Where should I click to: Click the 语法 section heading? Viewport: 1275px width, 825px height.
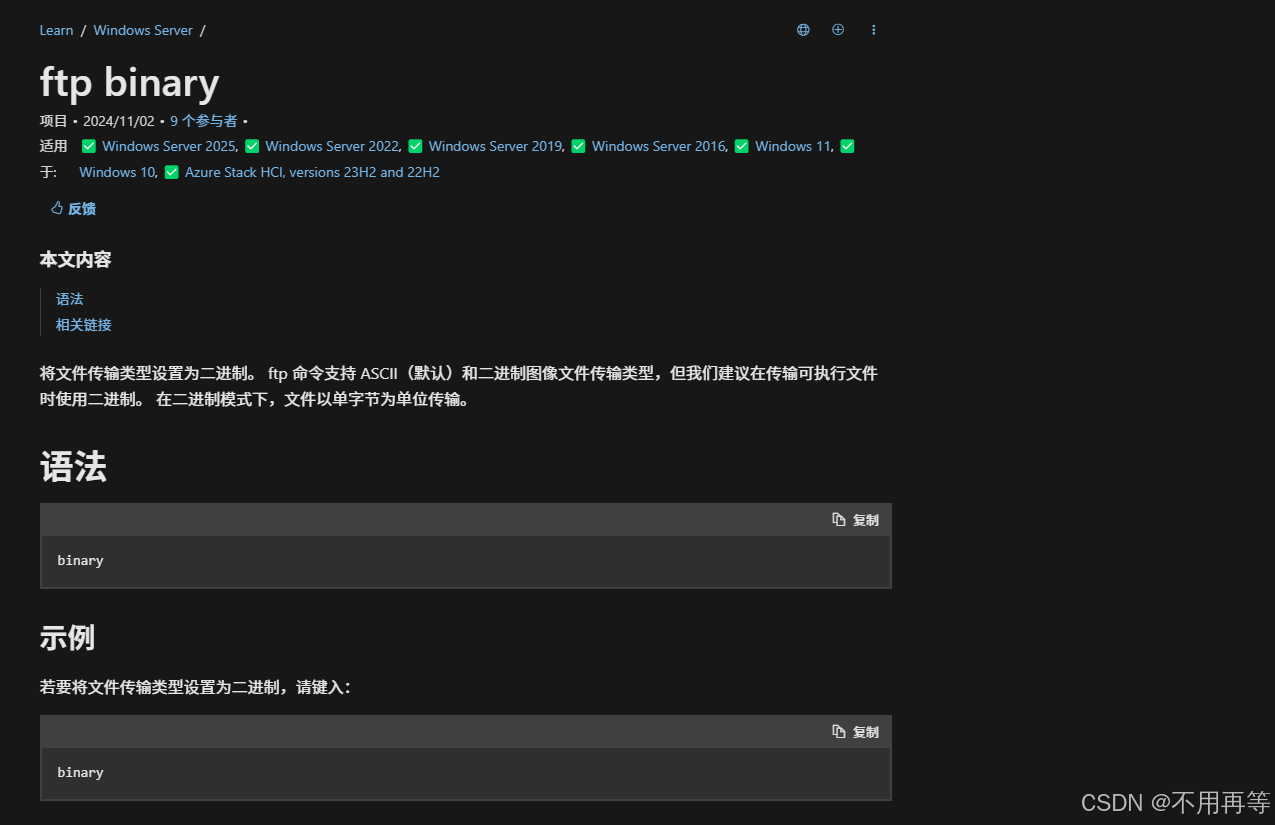click(x=73, y=467)
